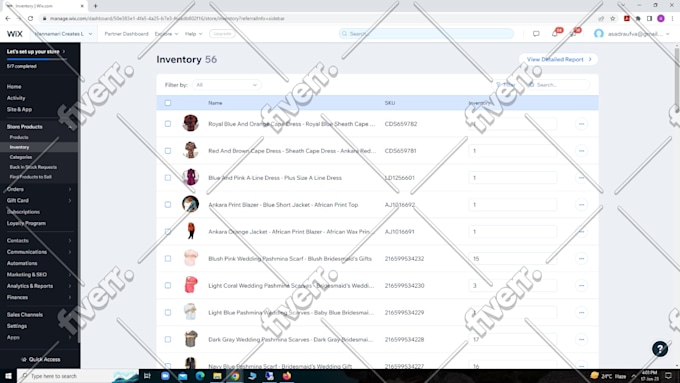Open Windows Start menu
680x383 pixels.
(x=8, y=376)
